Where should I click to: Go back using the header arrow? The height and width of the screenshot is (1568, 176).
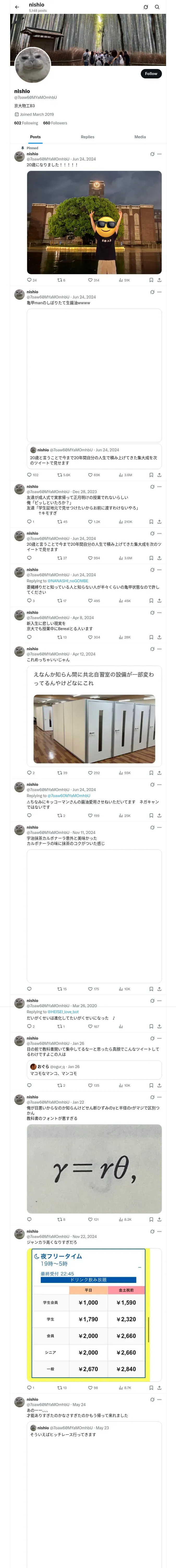pos(17,7)
